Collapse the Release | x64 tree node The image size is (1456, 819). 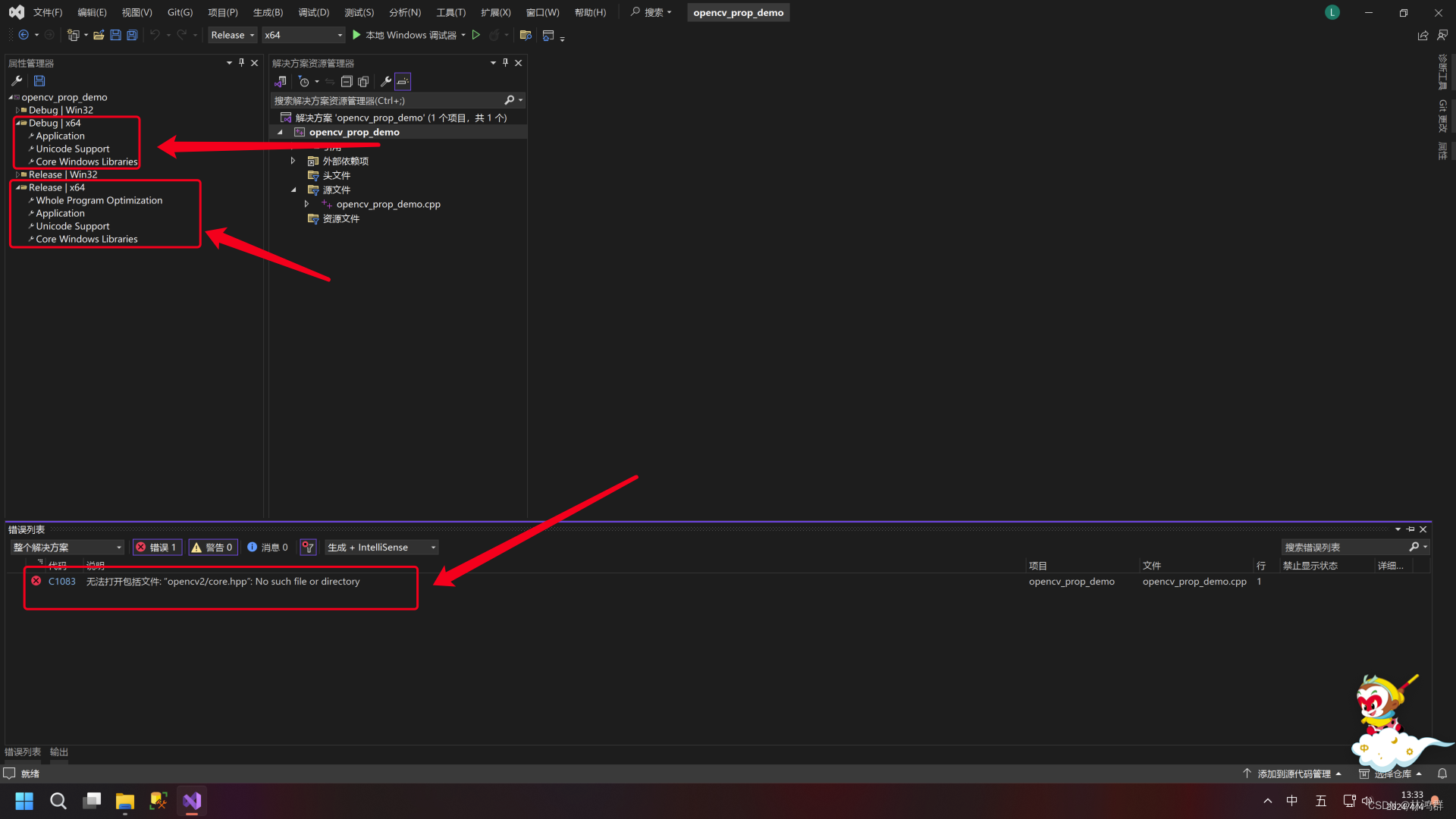pos(17,187)
